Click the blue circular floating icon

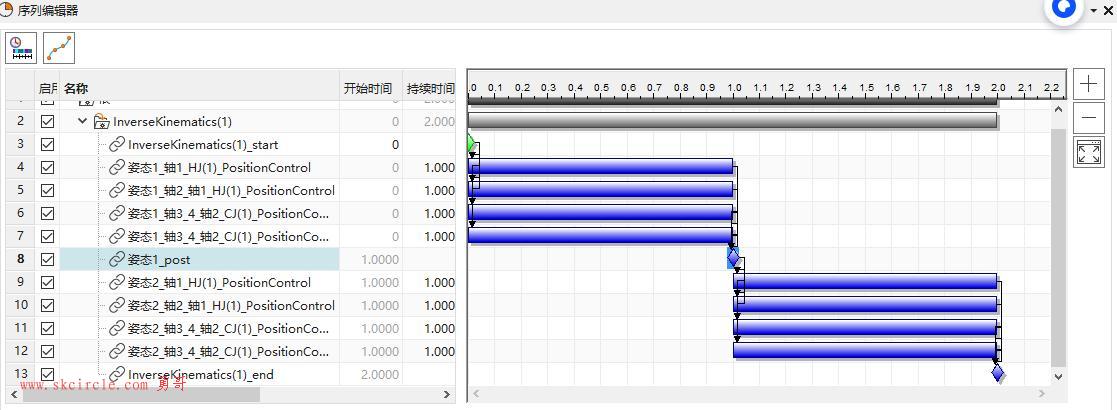1064,8
